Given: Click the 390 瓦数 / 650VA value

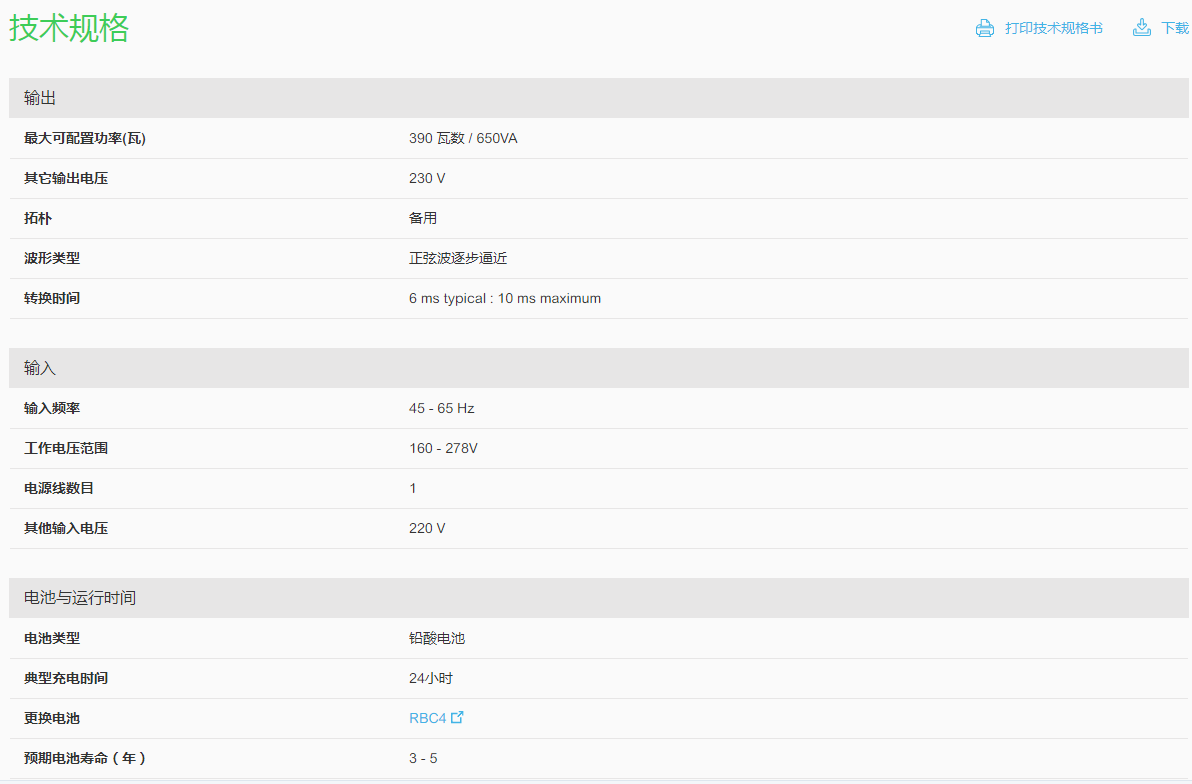Looking at the screenshot, I should point(463,138).
